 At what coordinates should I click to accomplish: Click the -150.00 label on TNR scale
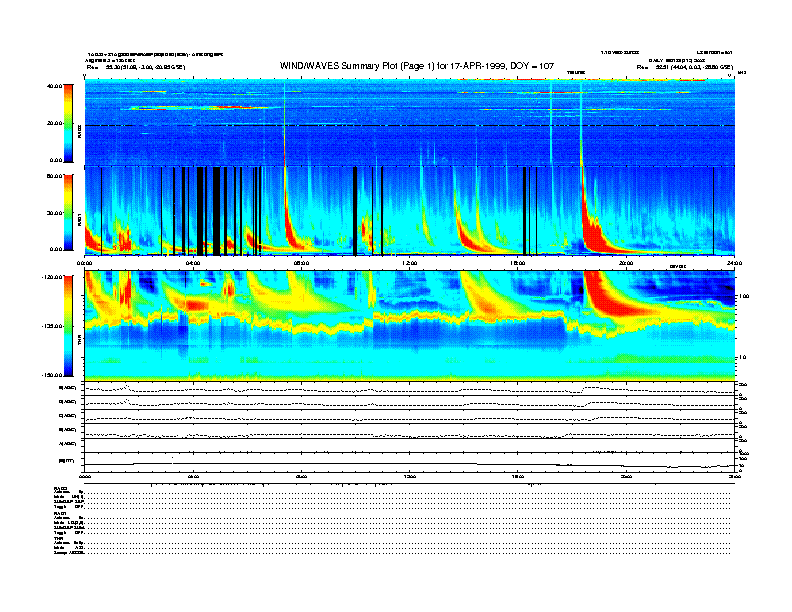[x=53, y=375]
